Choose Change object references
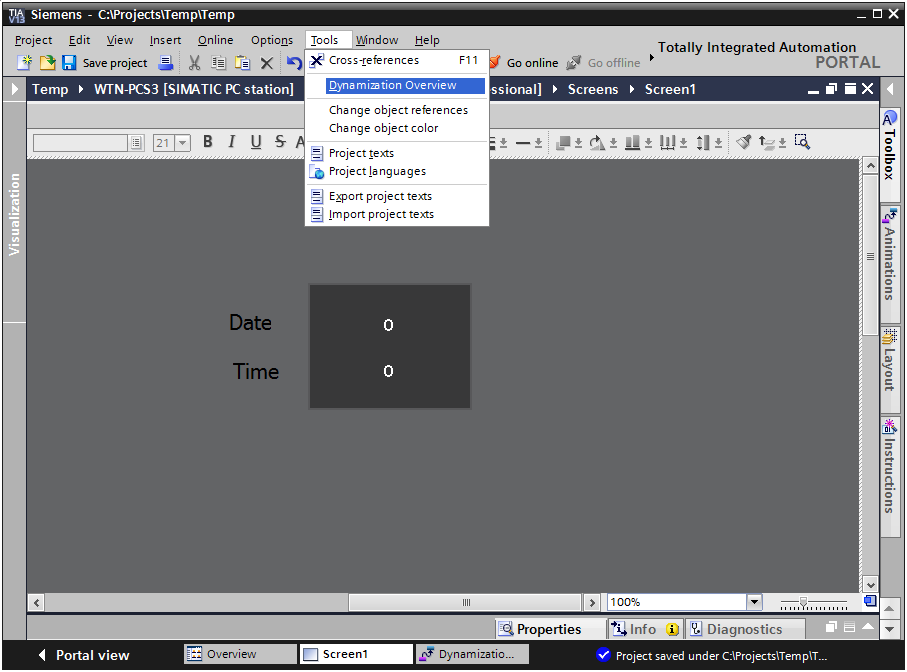This screenshot has height=672, width=907. coord(397,110)
